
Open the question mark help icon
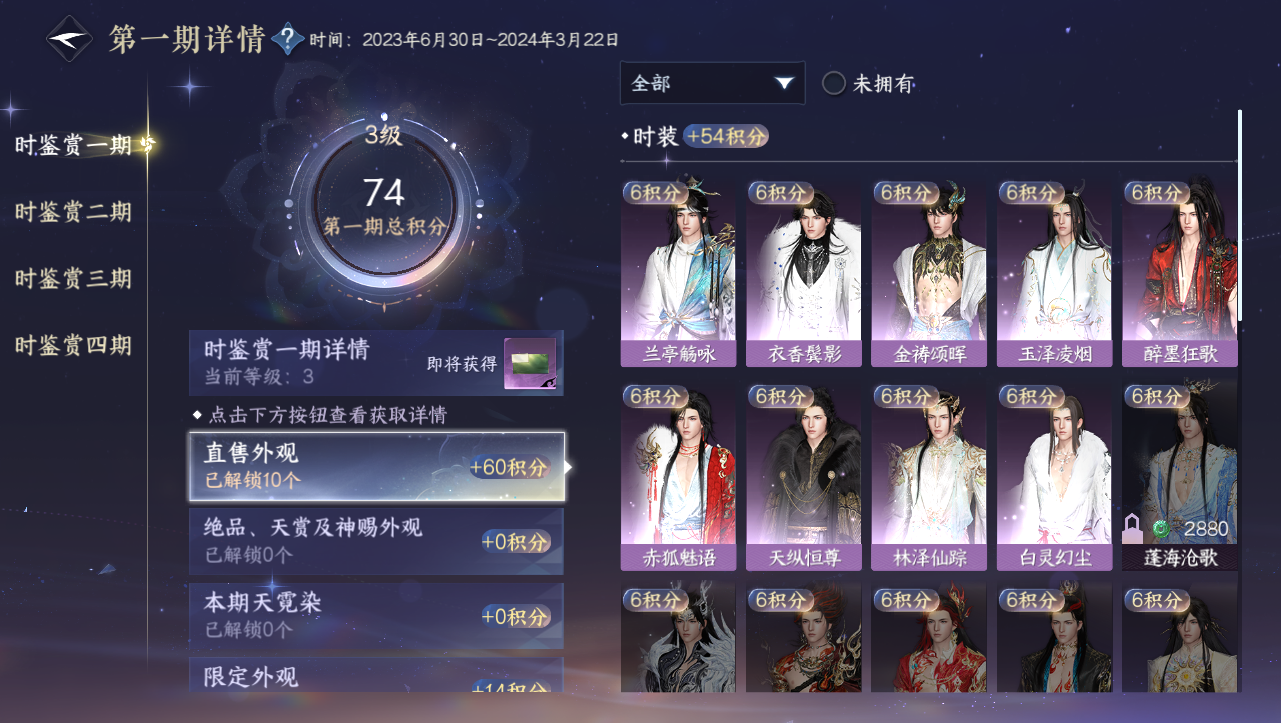point(288,39)
